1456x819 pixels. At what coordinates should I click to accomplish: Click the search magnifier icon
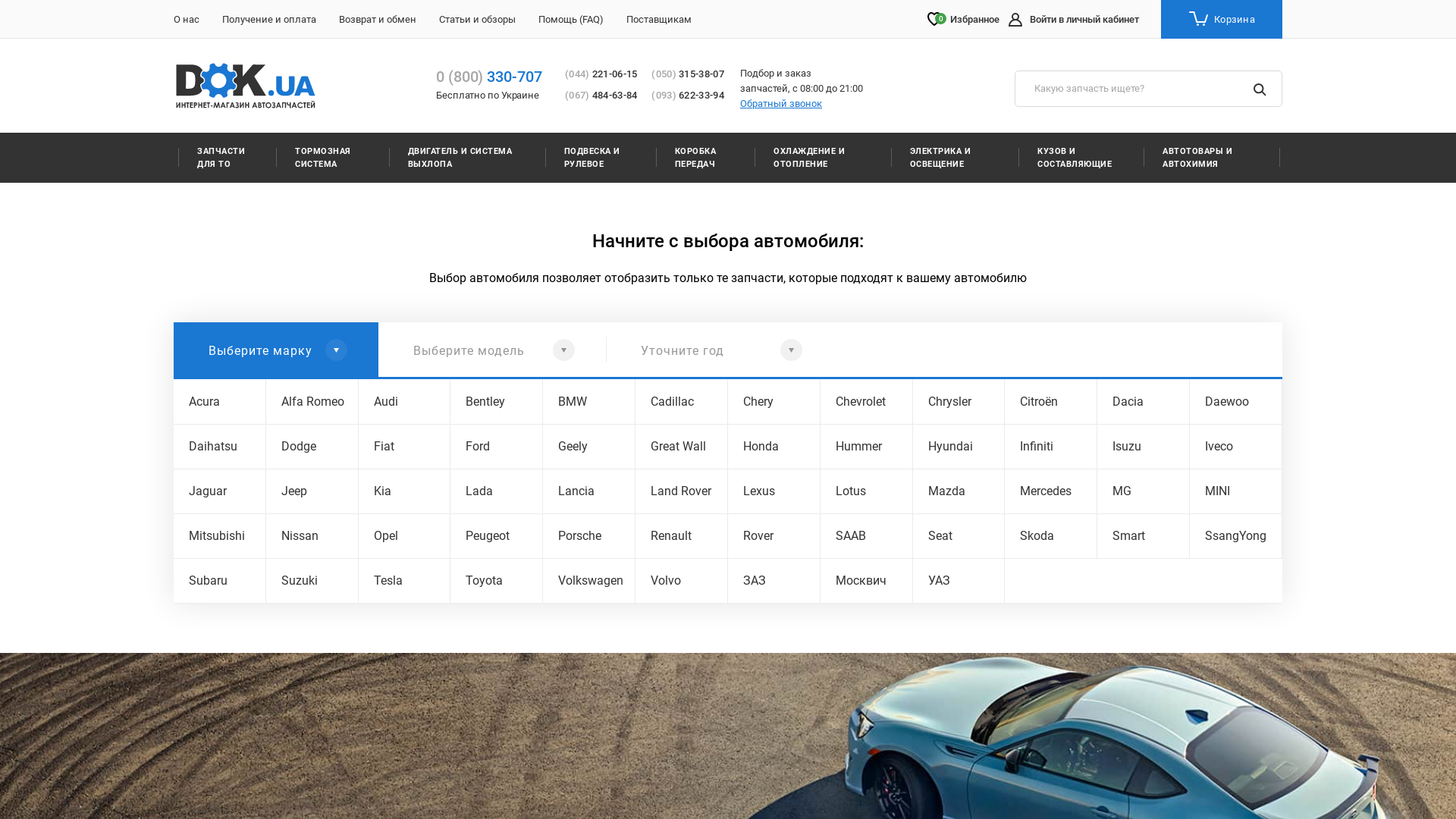(1260, 89)
